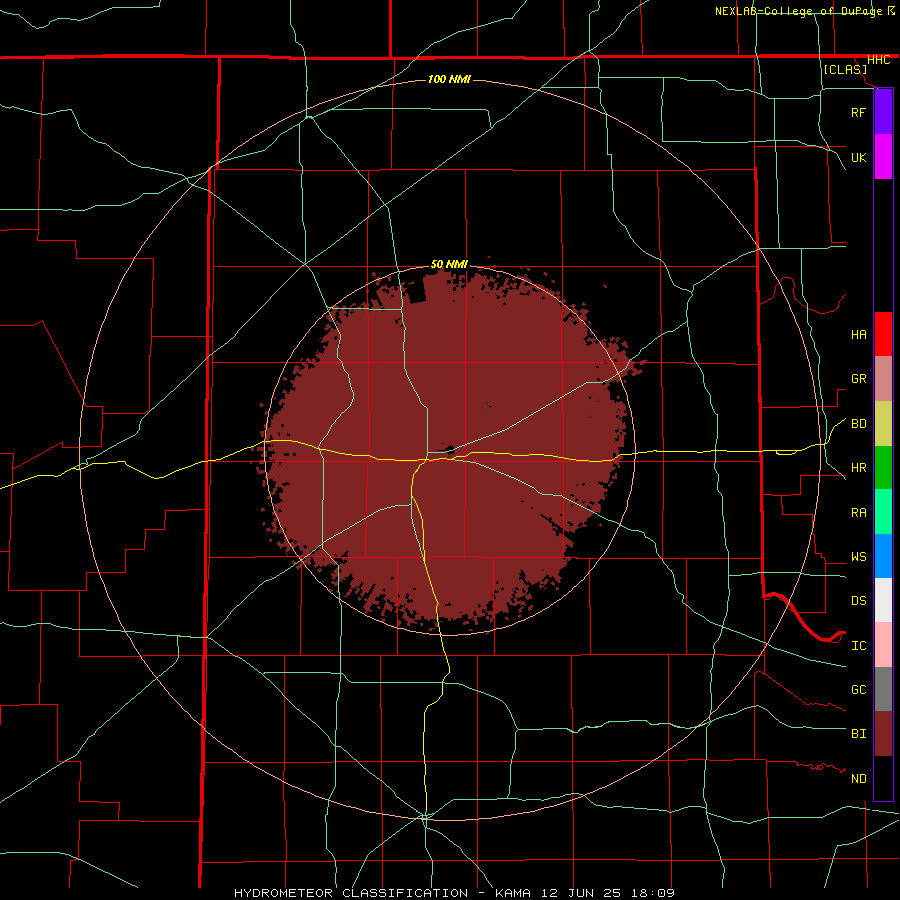
Task: Click the BI legend label
Action: pyautogui.click(x=858, y=734)
